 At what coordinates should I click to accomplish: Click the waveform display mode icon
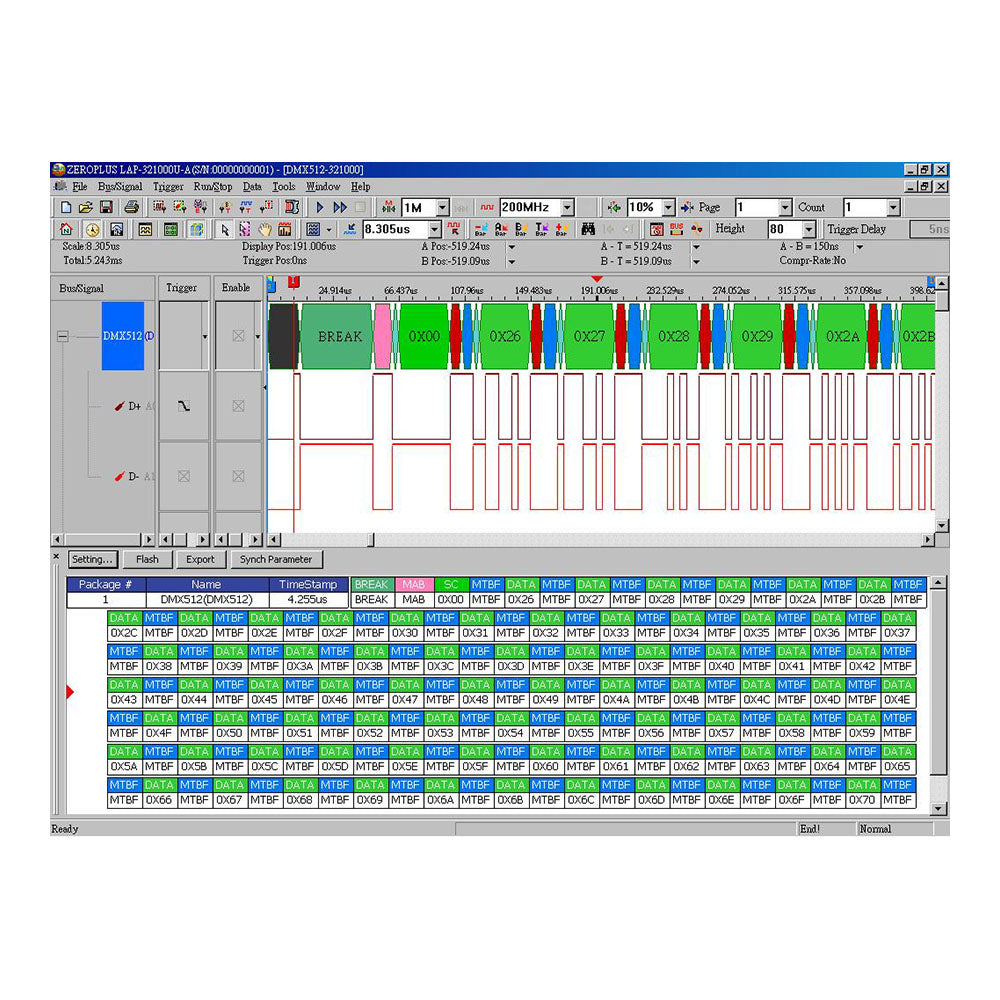(x=145, y=229)
